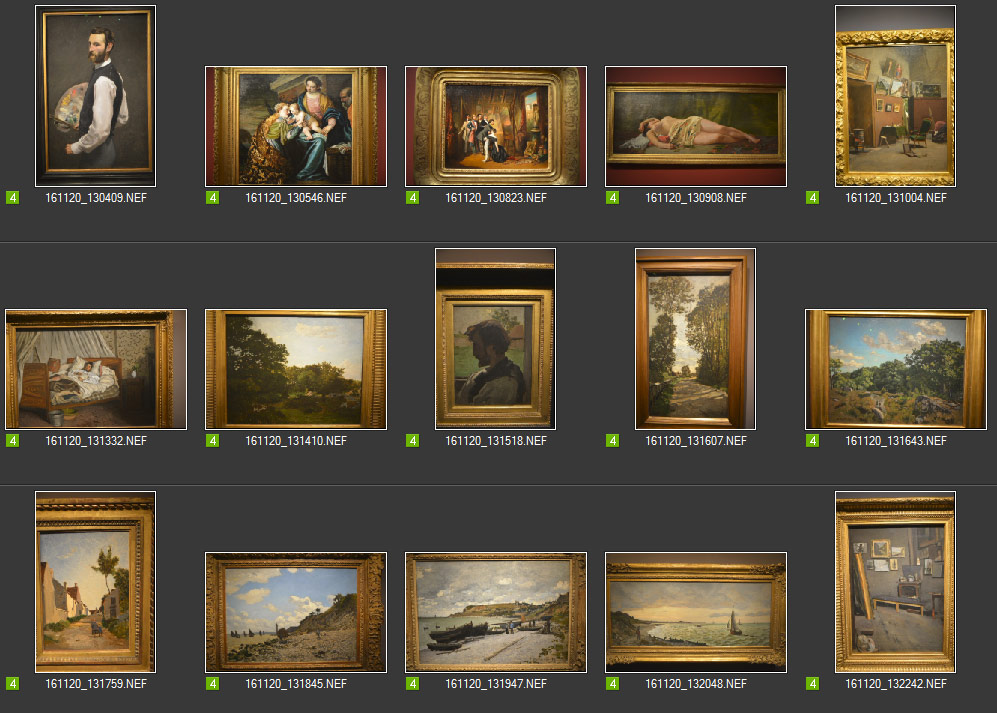The width and height of the screenshot is (997, 713).
Task: Click the file name 161120_131518.NEF
Action: pos(496,441)
